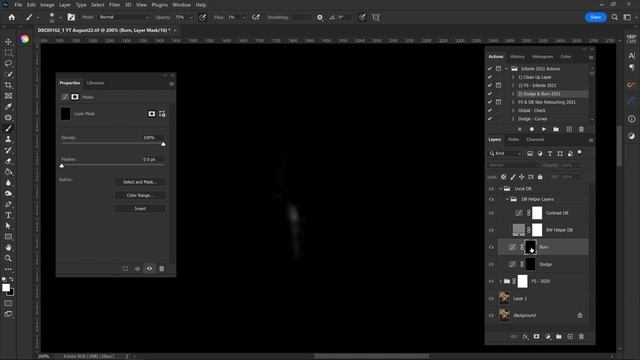Image resolution: width=640 pixels, height=360 pixels.
Task: Open the layer Kind filter dropdown
Action: click(x=506, y=153)
